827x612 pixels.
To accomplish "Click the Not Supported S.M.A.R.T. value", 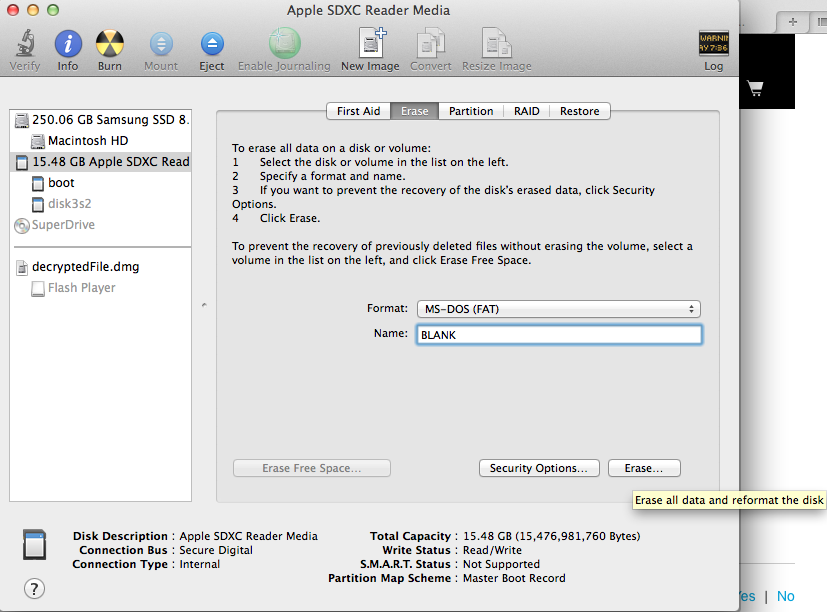I will point(501,565).
